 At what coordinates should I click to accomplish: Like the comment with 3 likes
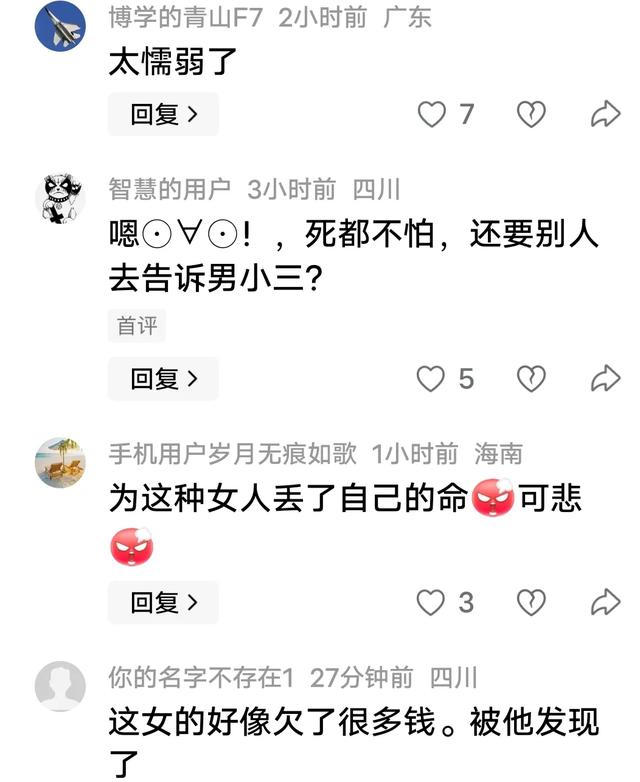pos(430,602)
